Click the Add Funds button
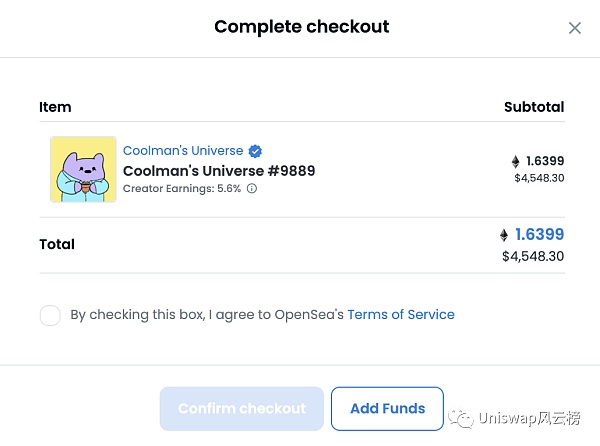This screenshot has width=600, height=446. [x=387, y=409]
